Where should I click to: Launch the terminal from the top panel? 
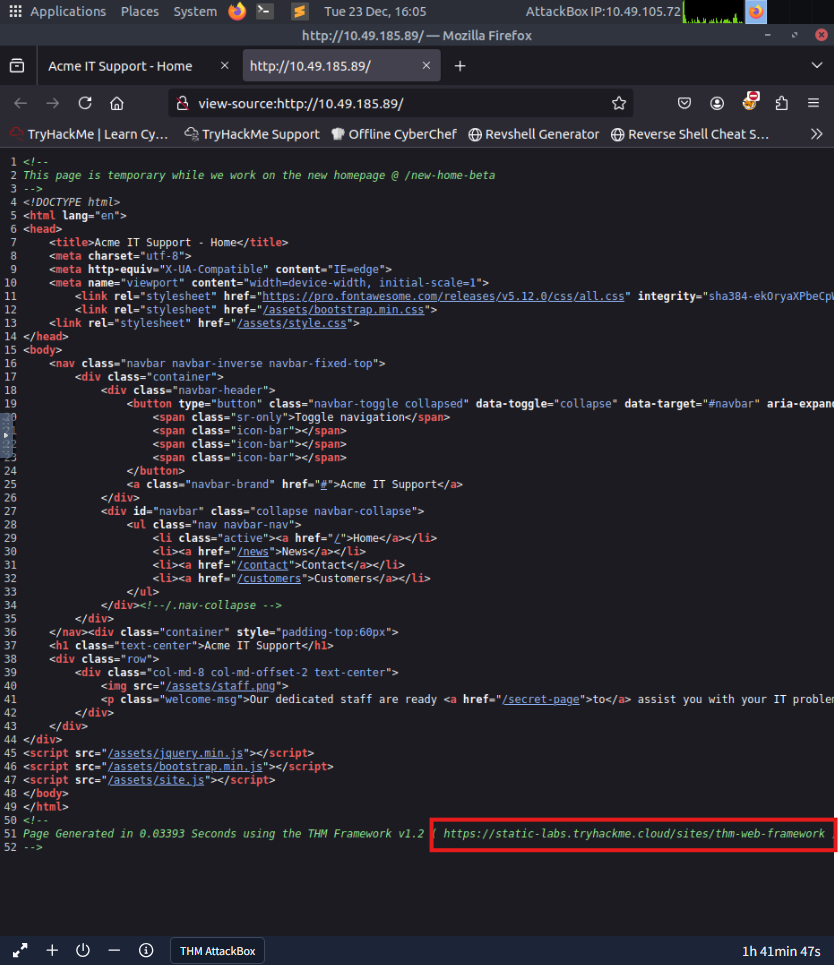click(265, 11)
